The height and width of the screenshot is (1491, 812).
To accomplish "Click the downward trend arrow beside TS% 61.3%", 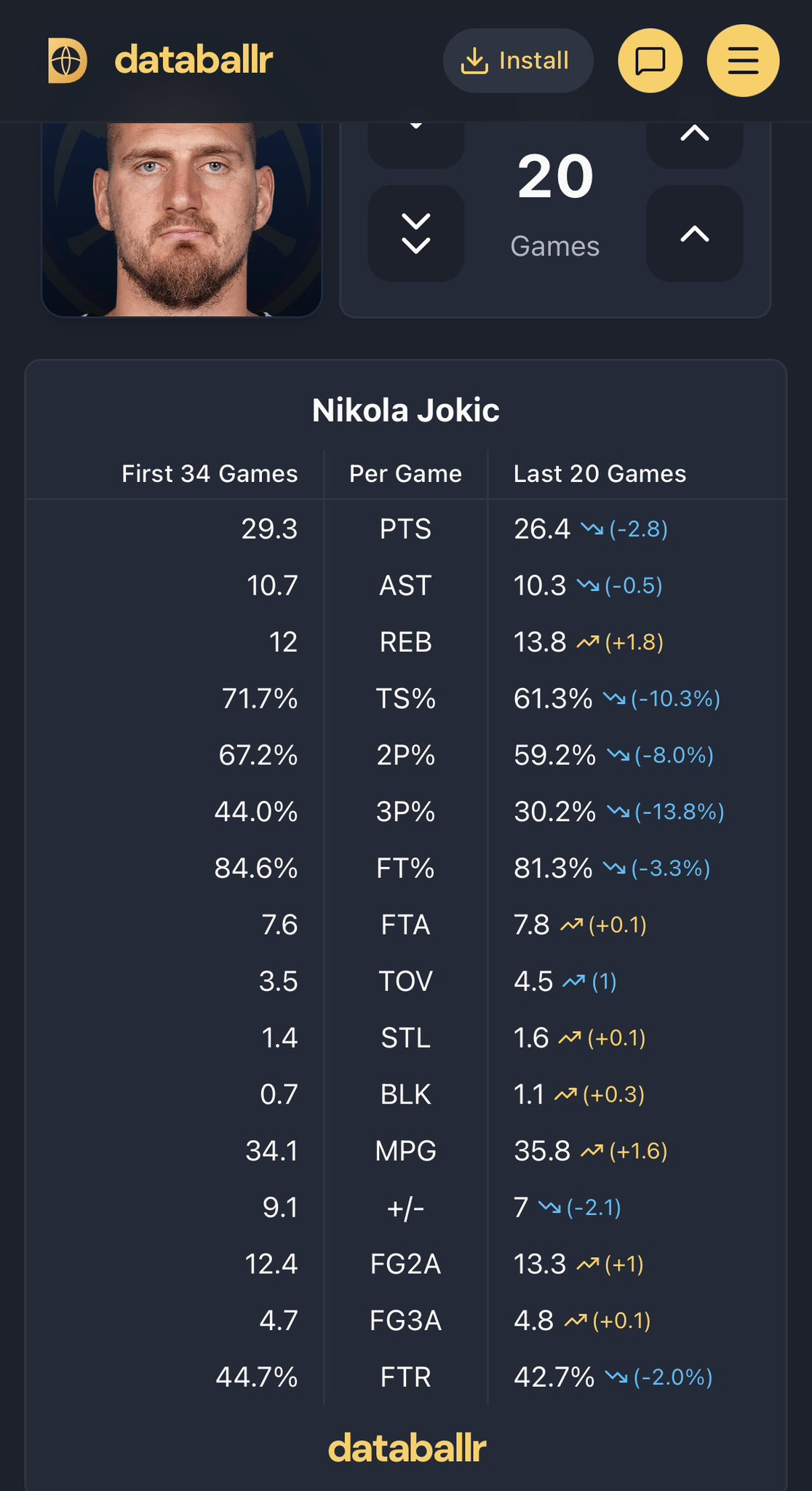I will (x=615, y=699).
